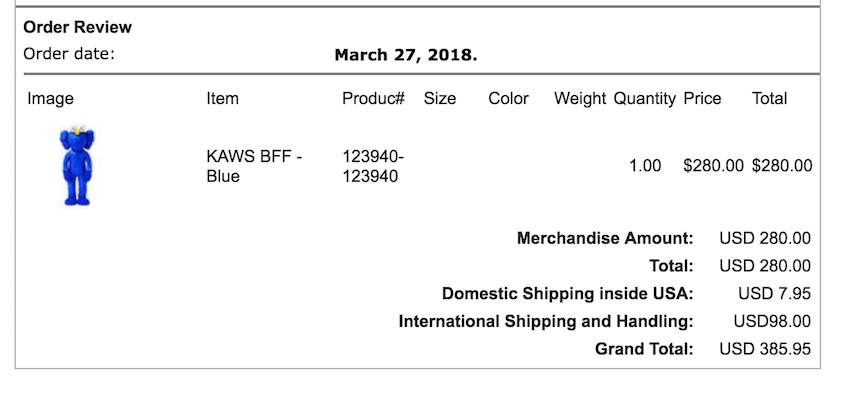Click the Domestic Shipping USD 7.95 value
The width and height of the screenshot is (850, 393).
775,294
